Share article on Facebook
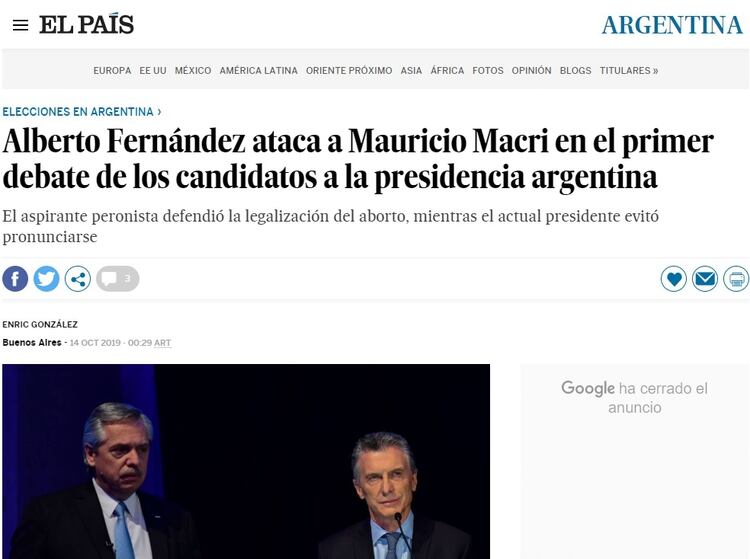750x559 pixels. click(15, 279)
